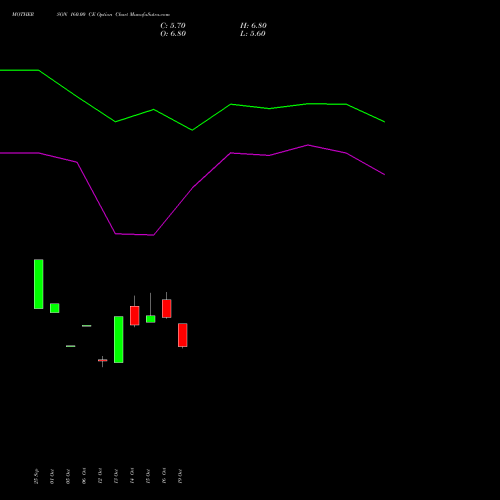Select the 13 Oct date label

tap(116, 476)
